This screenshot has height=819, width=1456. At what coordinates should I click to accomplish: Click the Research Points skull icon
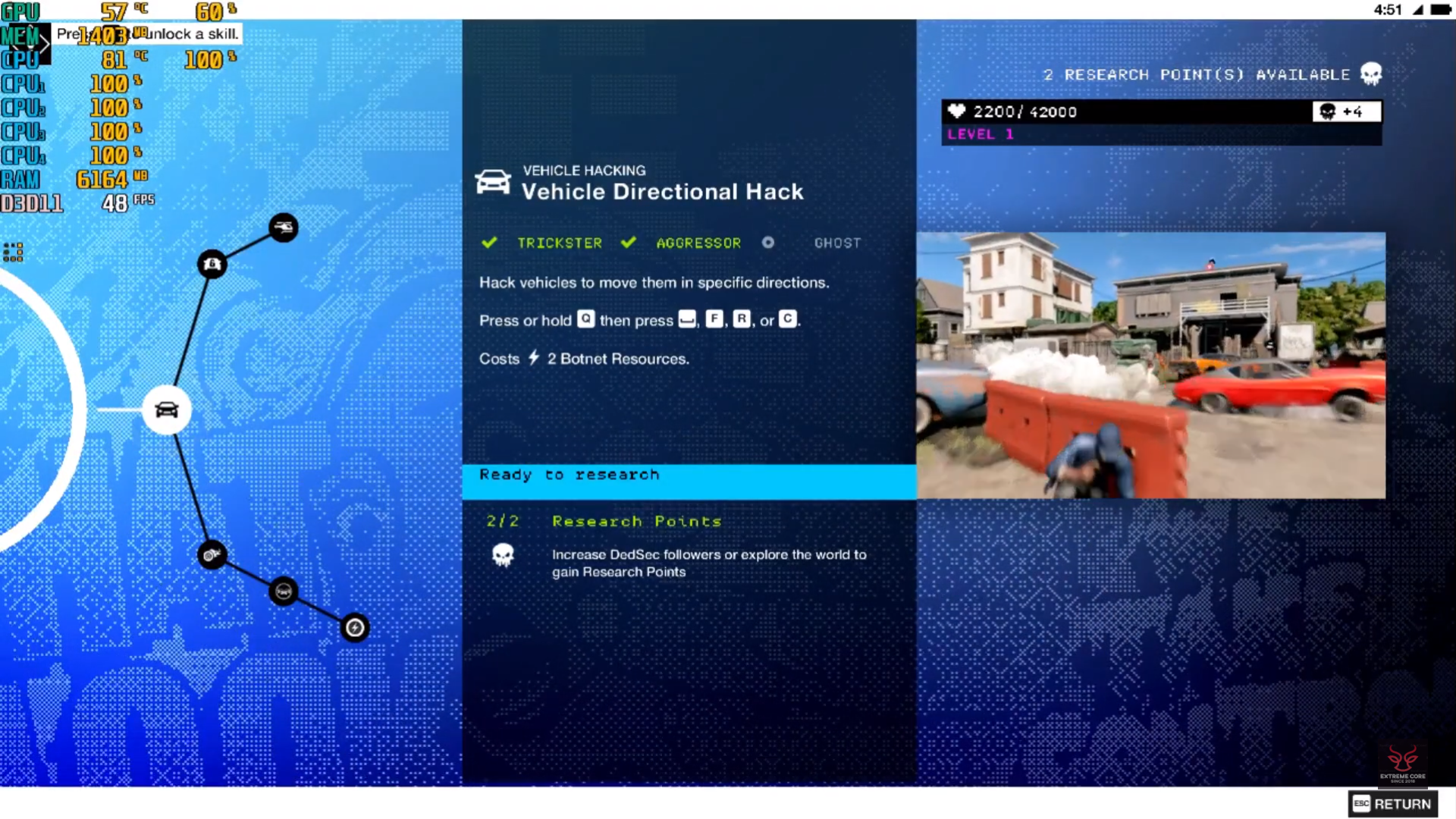pyautogui.click(x=503, y=555)
